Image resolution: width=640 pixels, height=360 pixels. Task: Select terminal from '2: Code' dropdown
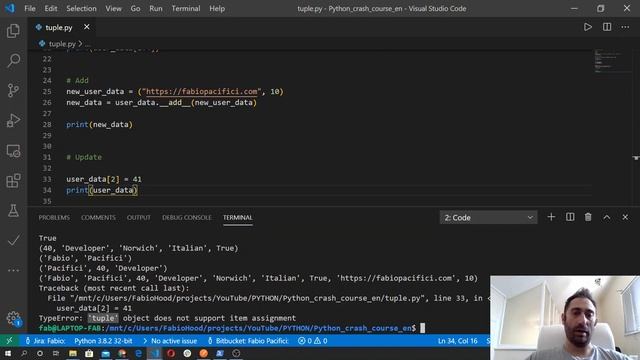pos(488,218)
